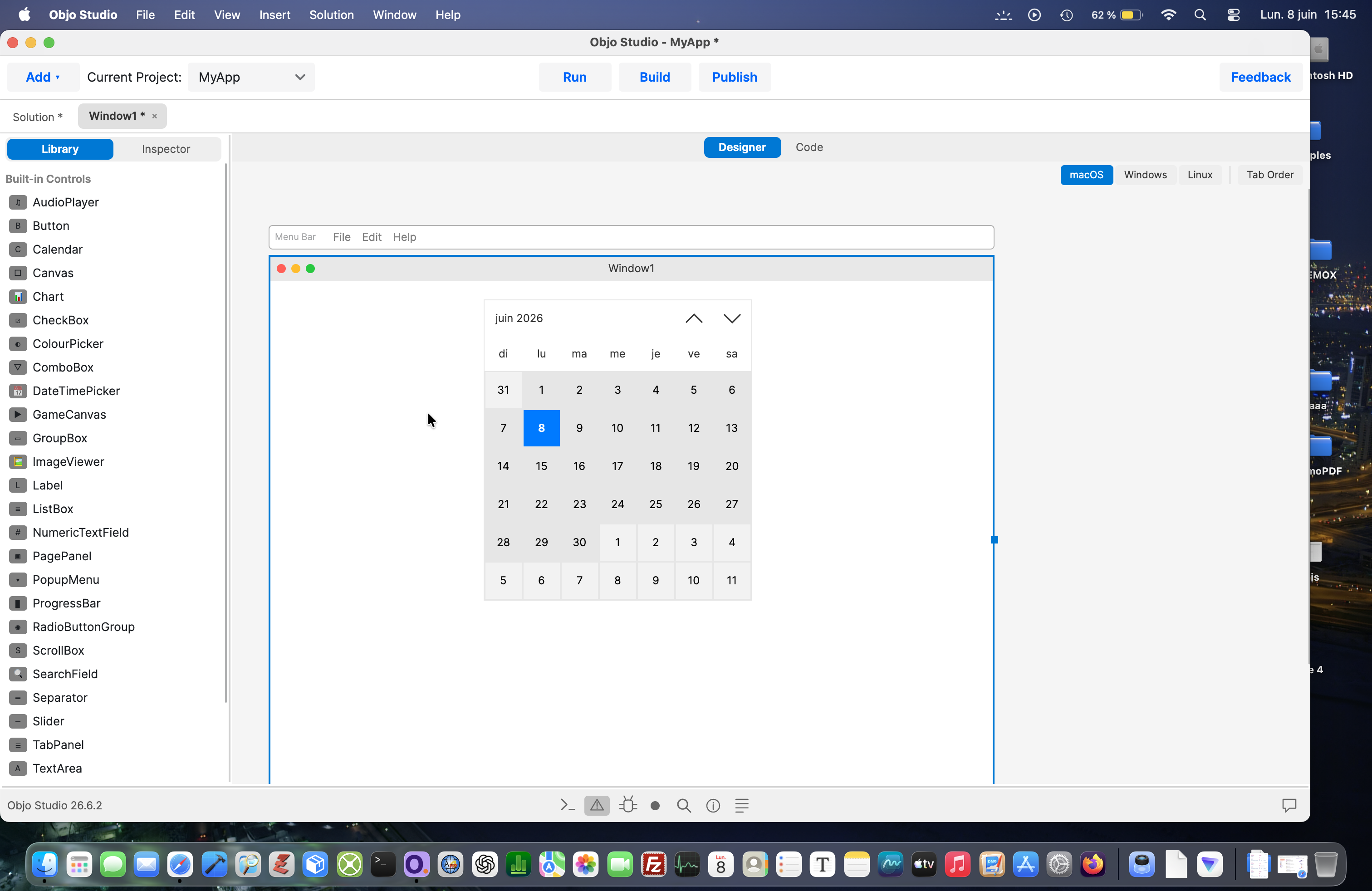Image resolution: width=1372 pixels, height=891 pixels.
Task: Toggle Tab Order mode
Action: tap(1270, 175)
